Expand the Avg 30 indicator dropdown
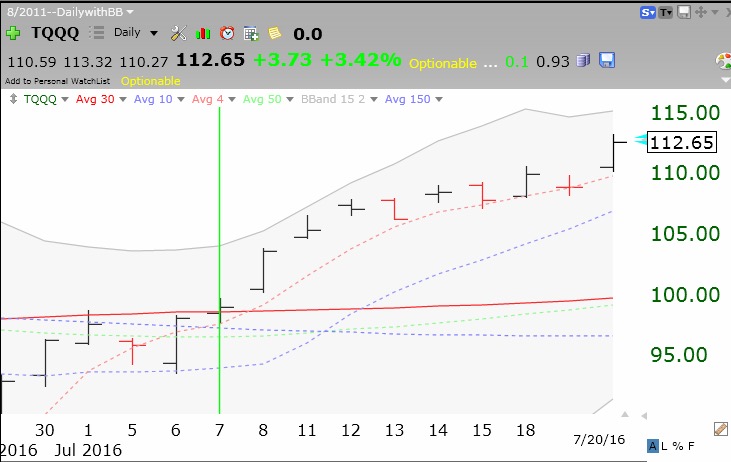Screen dimensions: 731x462 (x=123, y=99)
